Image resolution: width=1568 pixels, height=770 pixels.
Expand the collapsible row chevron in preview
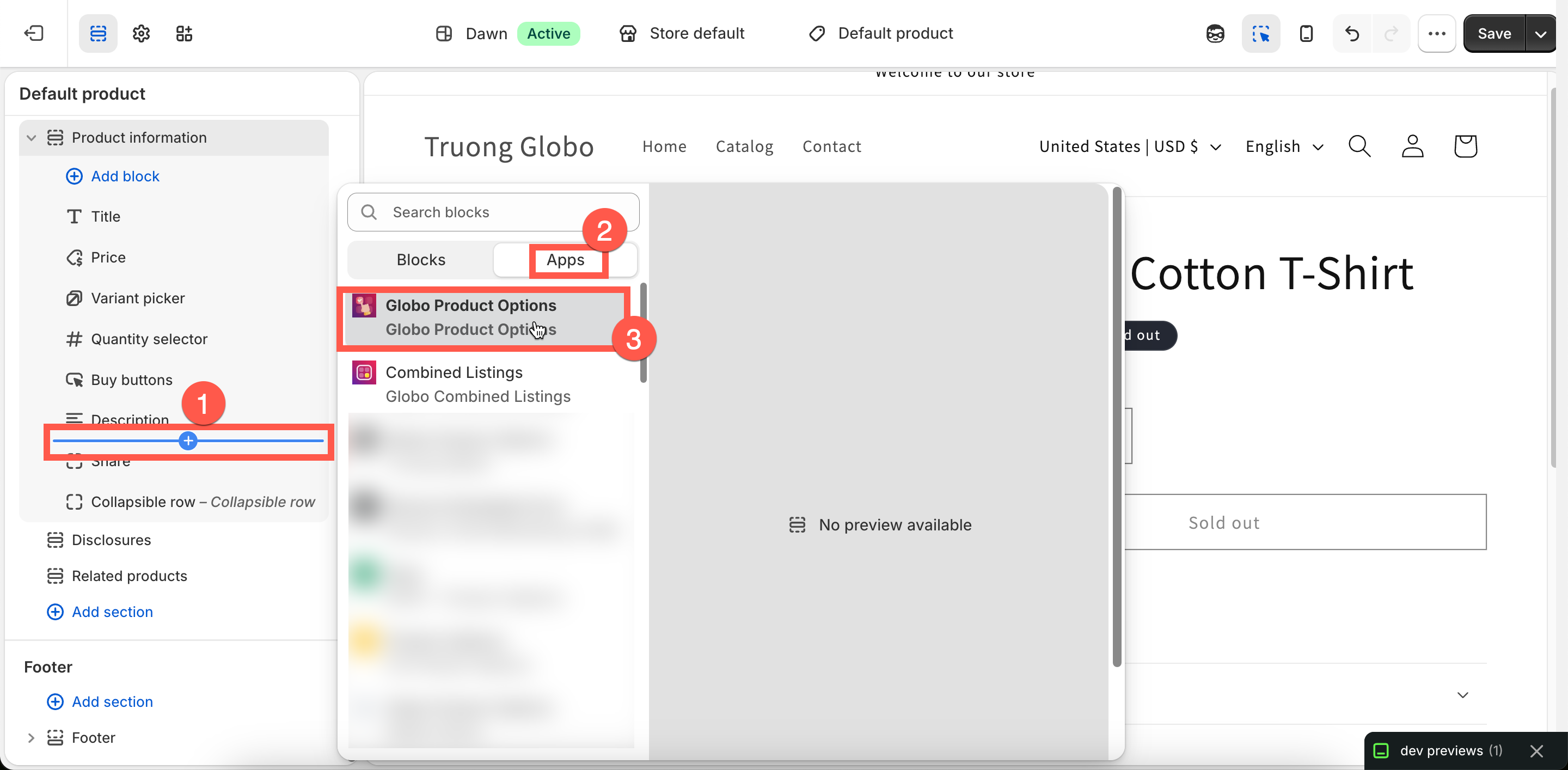(1463, 694)
